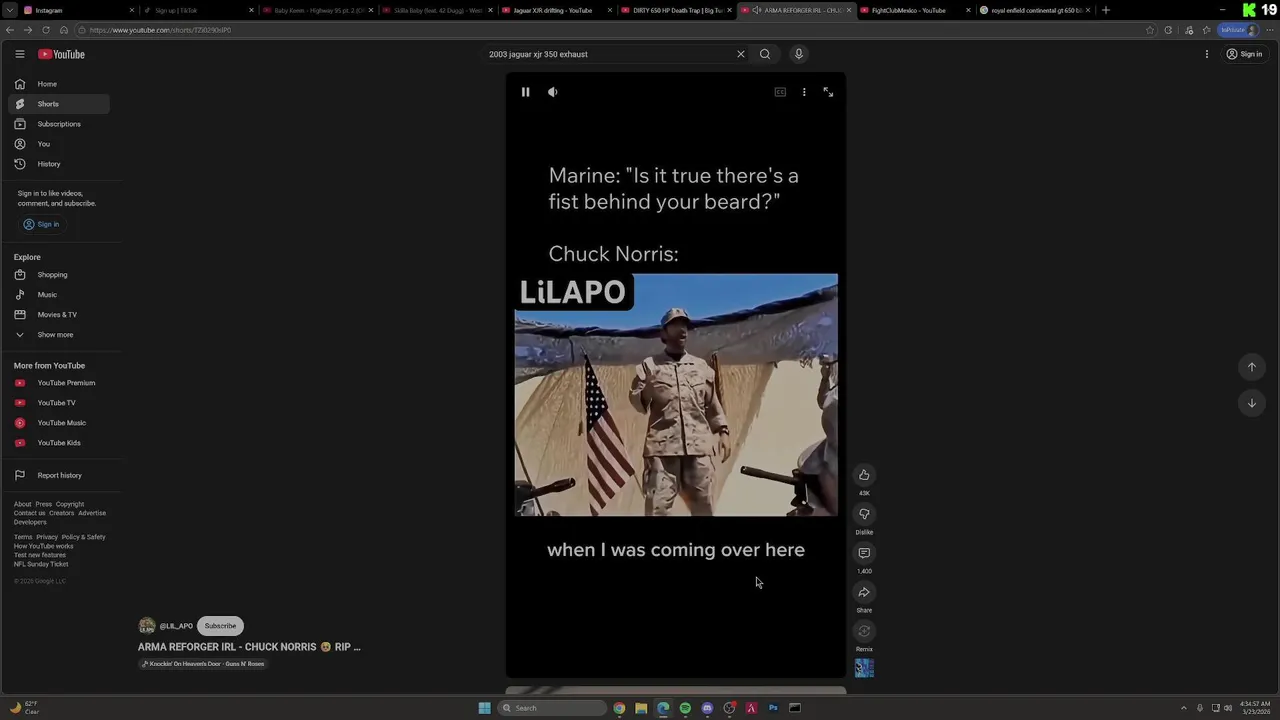The width and height of the screenshot is (1280, 720).
Task: Open a new browser tab
Action: 1105,10
